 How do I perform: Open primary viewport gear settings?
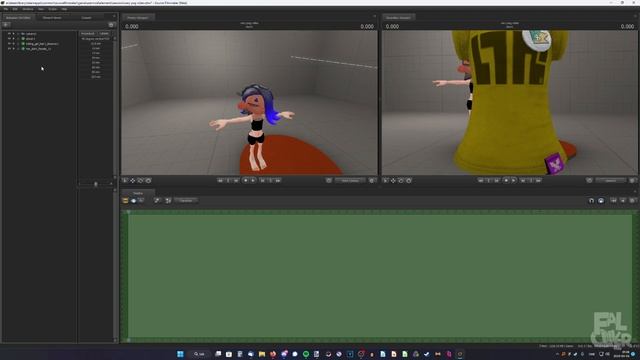pyautogui.click(x=372, y=180)
